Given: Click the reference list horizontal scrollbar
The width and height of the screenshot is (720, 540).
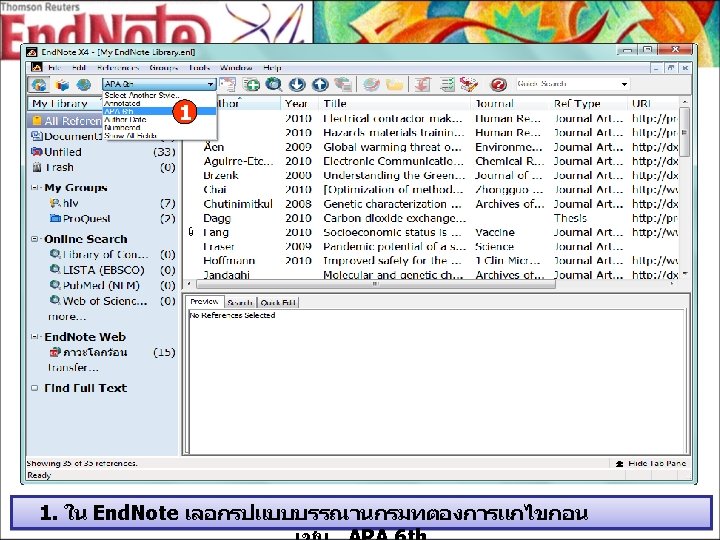Looking at the screenshot, I should [374, 284].
